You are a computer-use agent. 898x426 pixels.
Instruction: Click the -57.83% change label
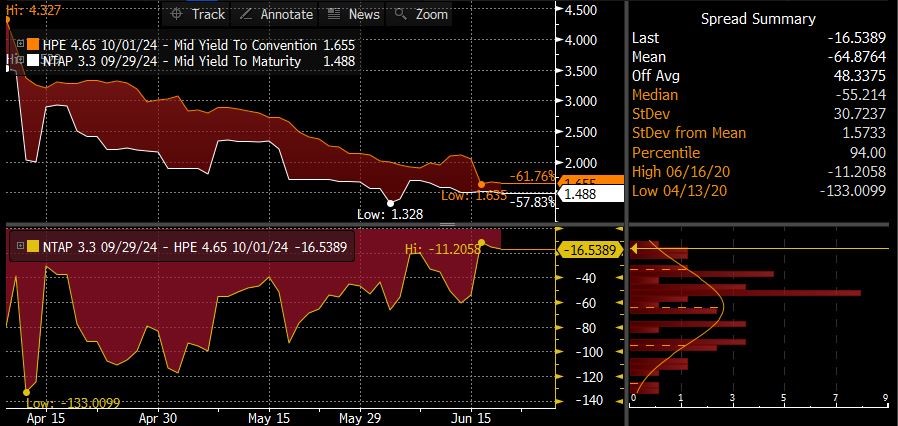click(x=535, y=202)
